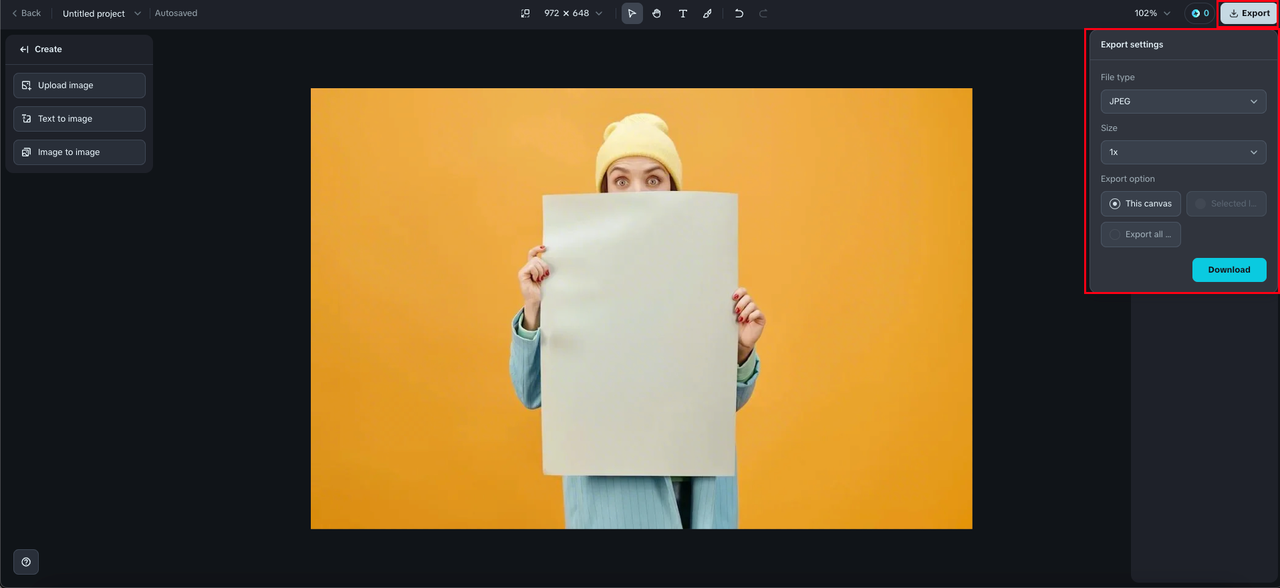This screenshot has width=1280, height=588.
Task: Collapse the Create panel
Action: tap(25, 49)
